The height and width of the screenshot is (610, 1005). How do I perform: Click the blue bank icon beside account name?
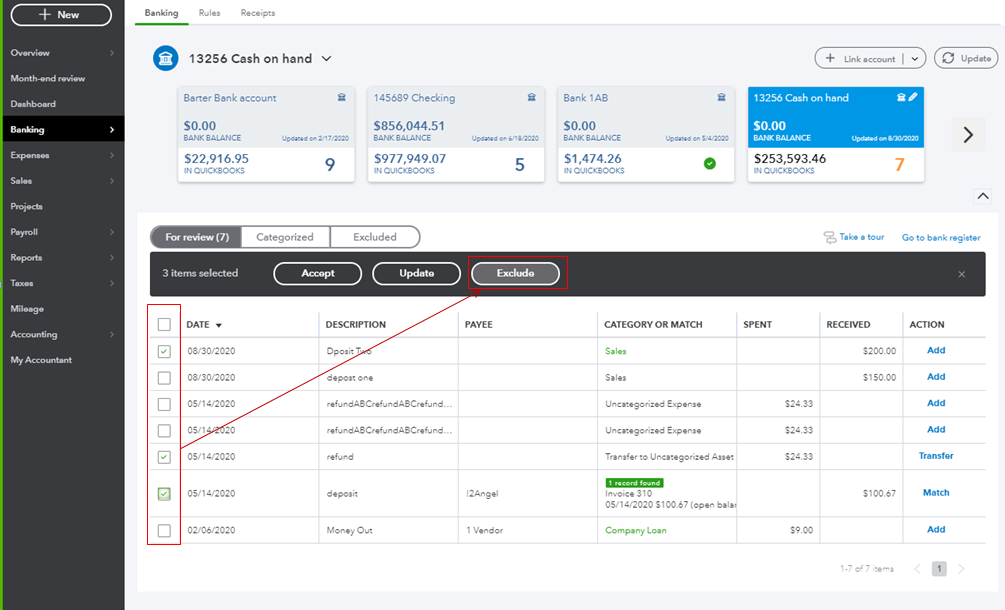[x=166, y=59]
